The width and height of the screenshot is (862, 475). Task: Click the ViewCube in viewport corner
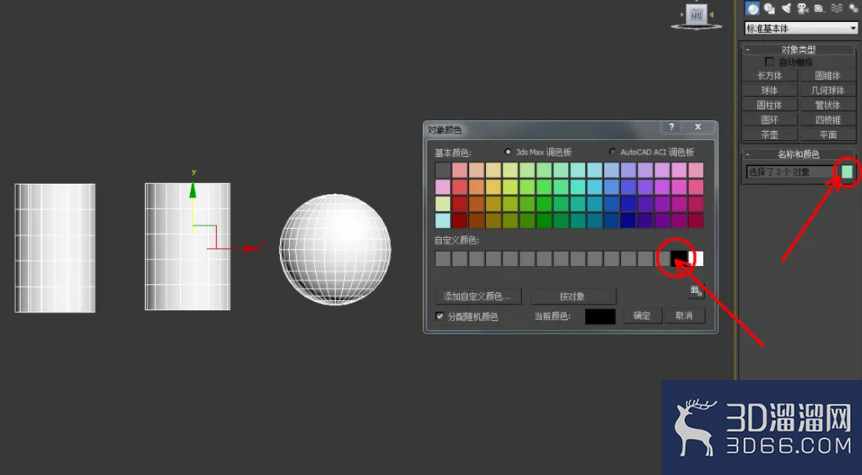[697, 16]
